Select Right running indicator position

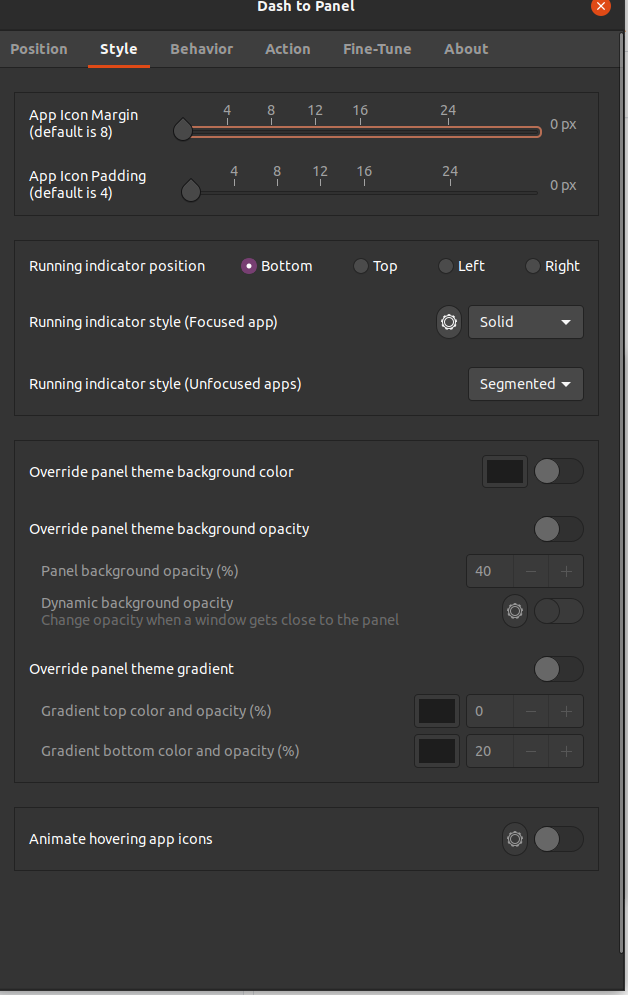553,266
